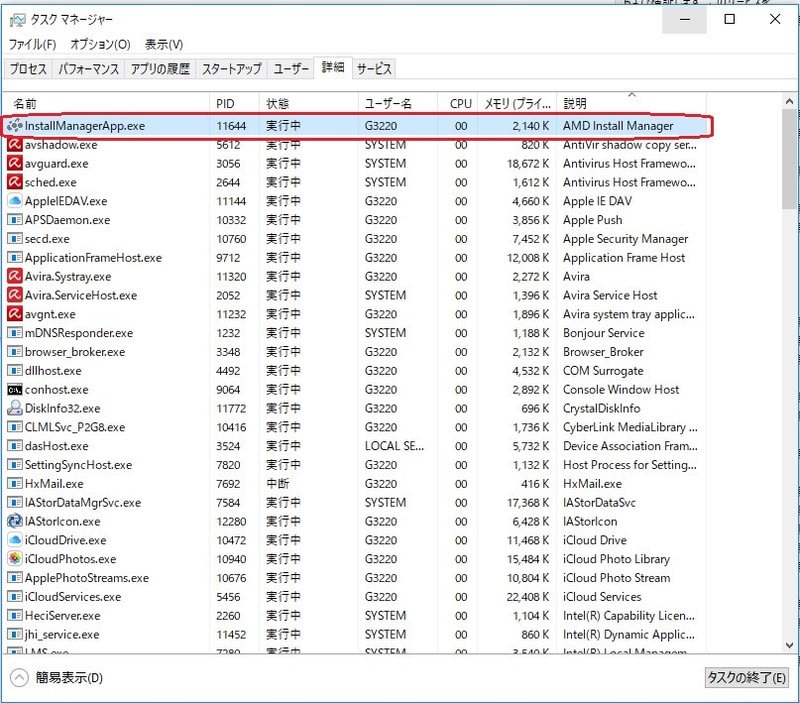
Task: Select the 詳細 tab
Action: (x=333, y=67)
